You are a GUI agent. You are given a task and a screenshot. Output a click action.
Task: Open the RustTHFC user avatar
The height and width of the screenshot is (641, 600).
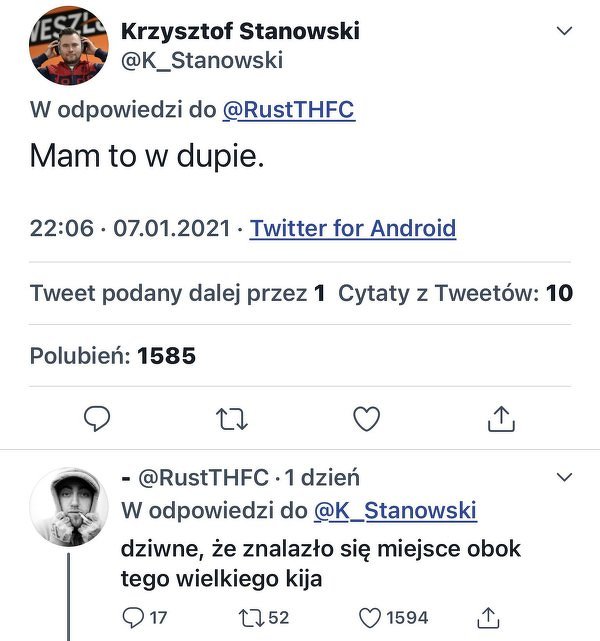(68, 506)
